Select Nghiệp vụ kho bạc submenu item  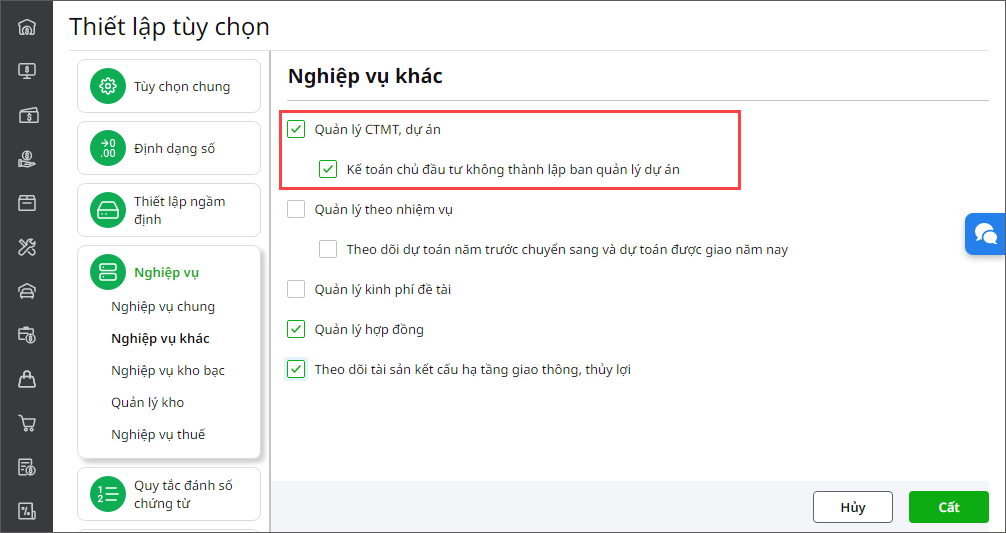point(167,371)
